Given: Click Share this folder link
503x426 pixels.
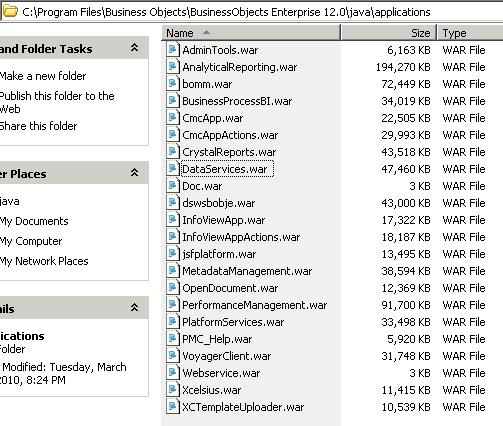Looking at the screenshot, I should (x=38, y=126).
